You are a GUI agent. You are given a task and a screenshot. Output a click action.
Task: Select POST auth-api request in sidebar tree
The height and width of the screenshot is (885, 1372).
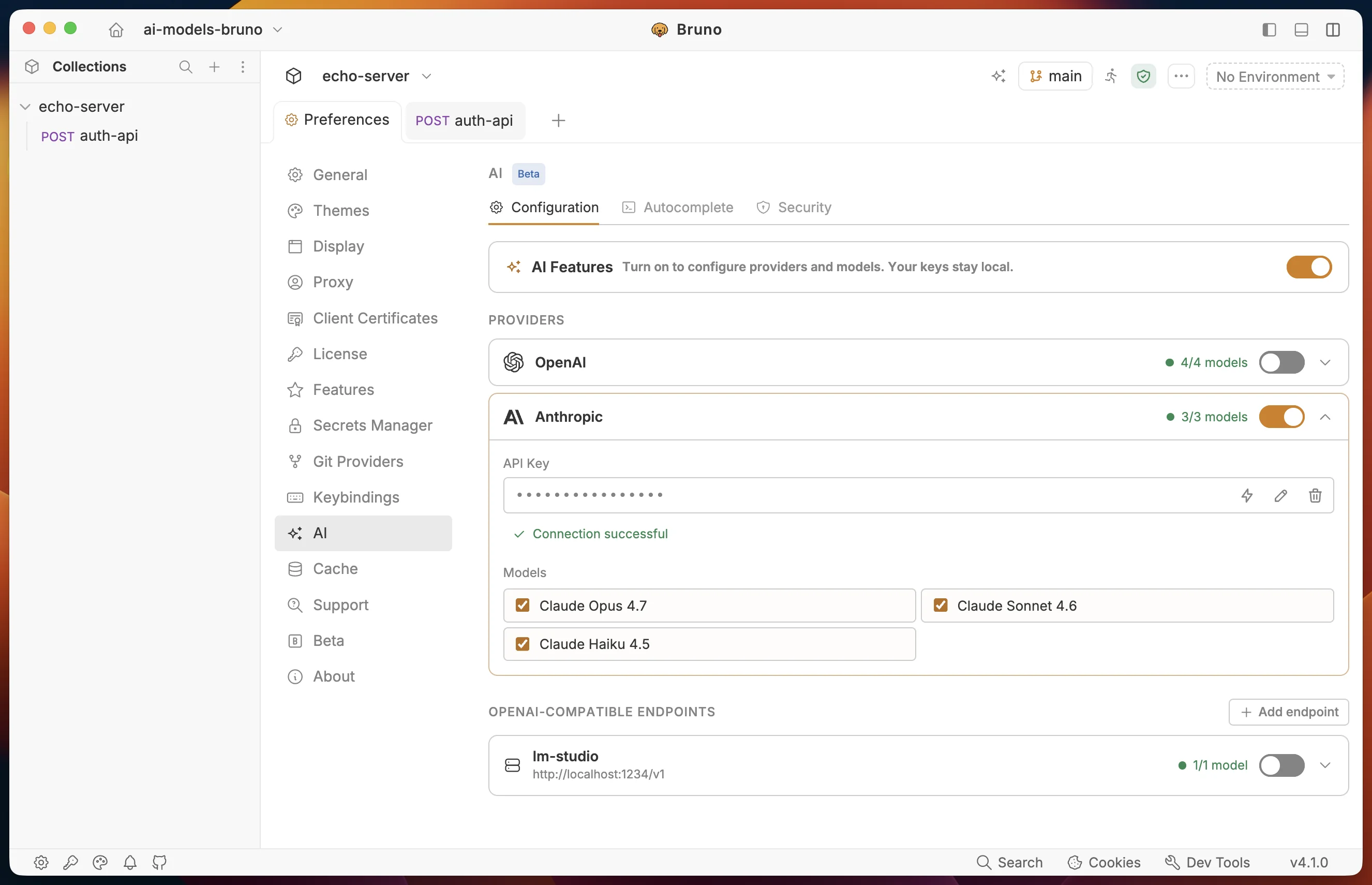(x=89, y=136)
